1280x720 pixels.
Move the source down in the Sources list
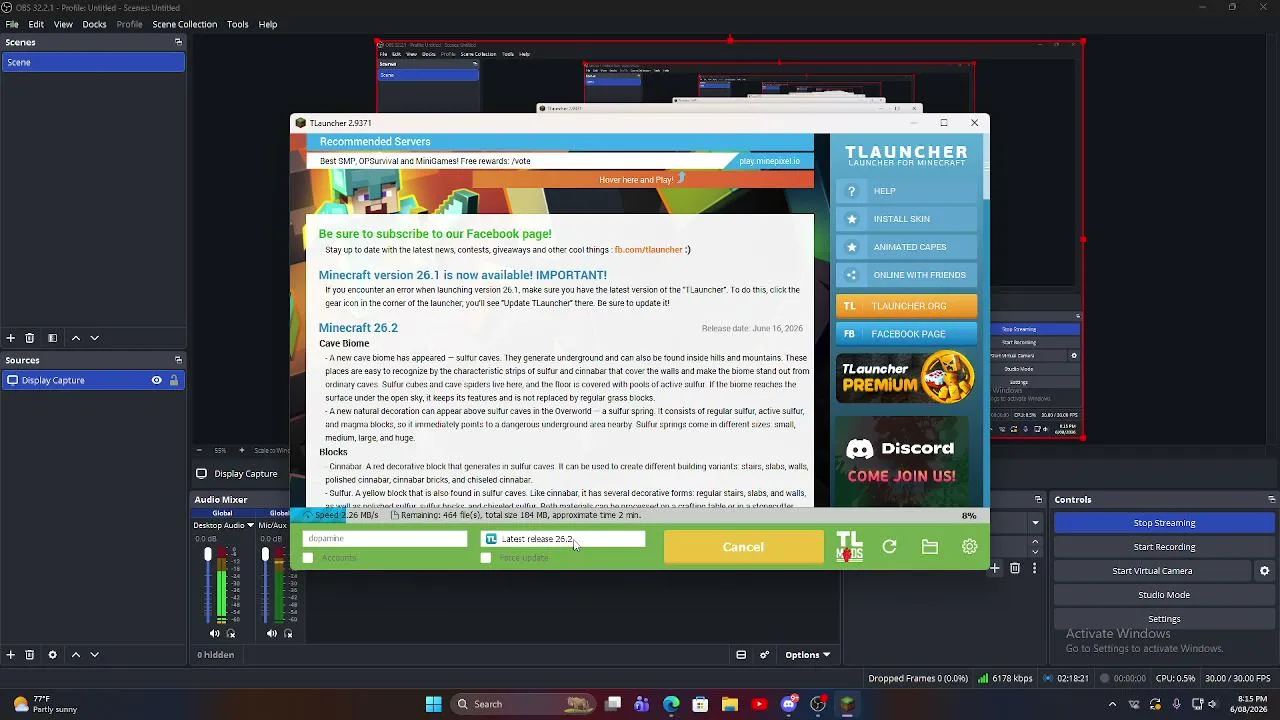pos(95,655)
